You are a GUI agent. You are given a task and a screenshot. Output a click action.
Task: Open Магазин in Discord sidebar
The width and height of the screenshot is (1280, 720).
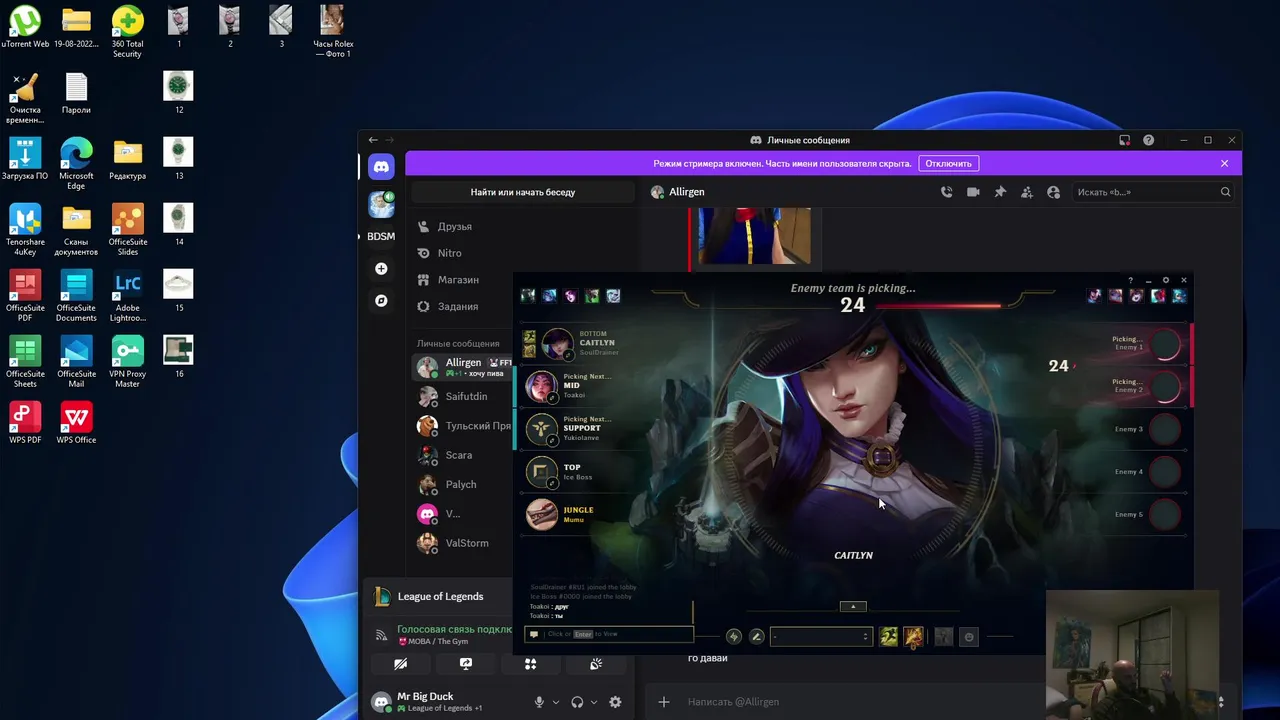[522, 280]
